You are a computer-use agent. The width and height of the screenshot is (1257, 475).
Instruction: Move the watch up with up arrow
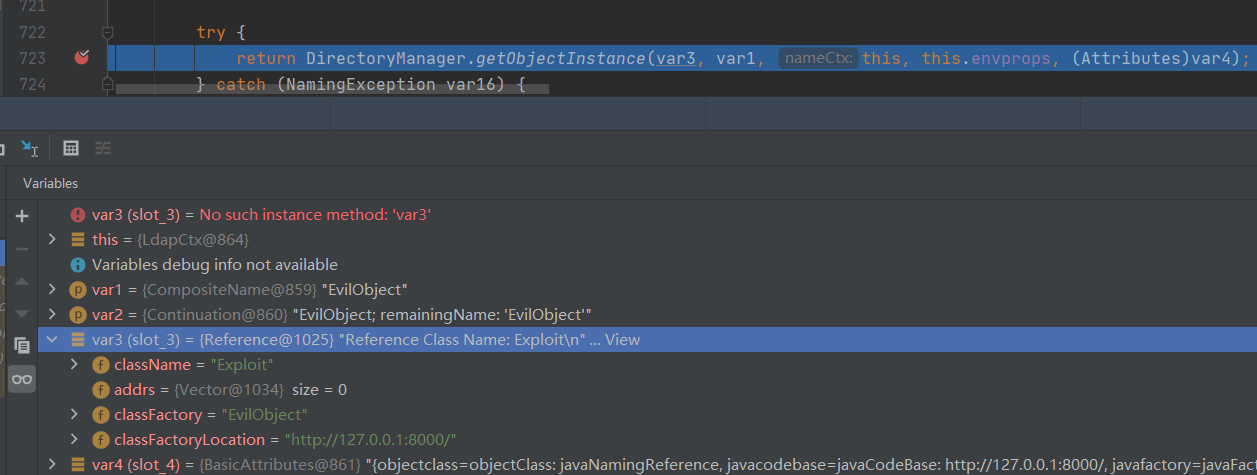pos(22,281)
